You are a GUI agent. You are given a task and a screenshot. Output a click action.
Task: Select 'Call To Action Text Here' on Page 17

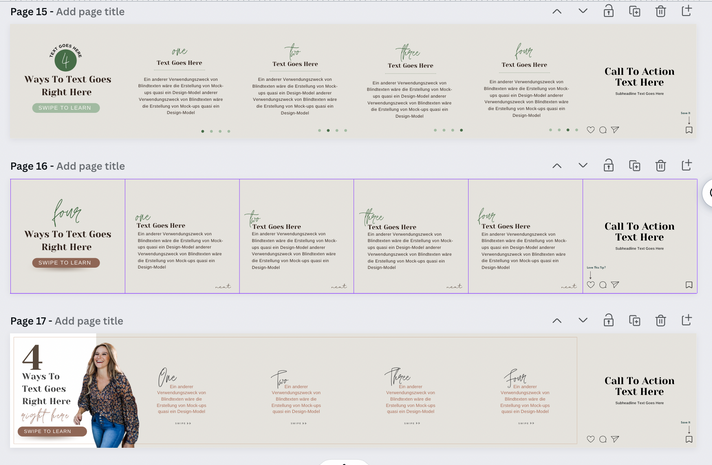[639, 386]
